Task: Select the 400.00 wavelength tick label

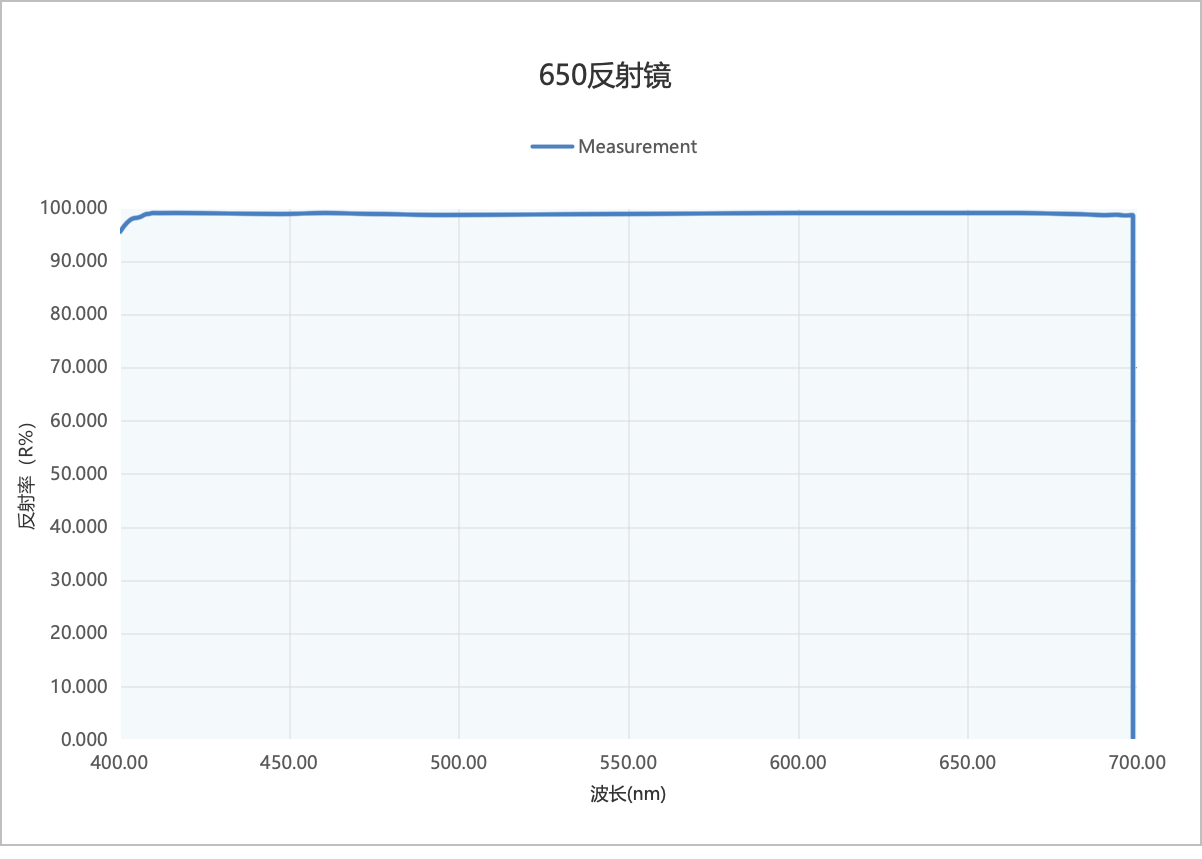Action: coord(119,761)
